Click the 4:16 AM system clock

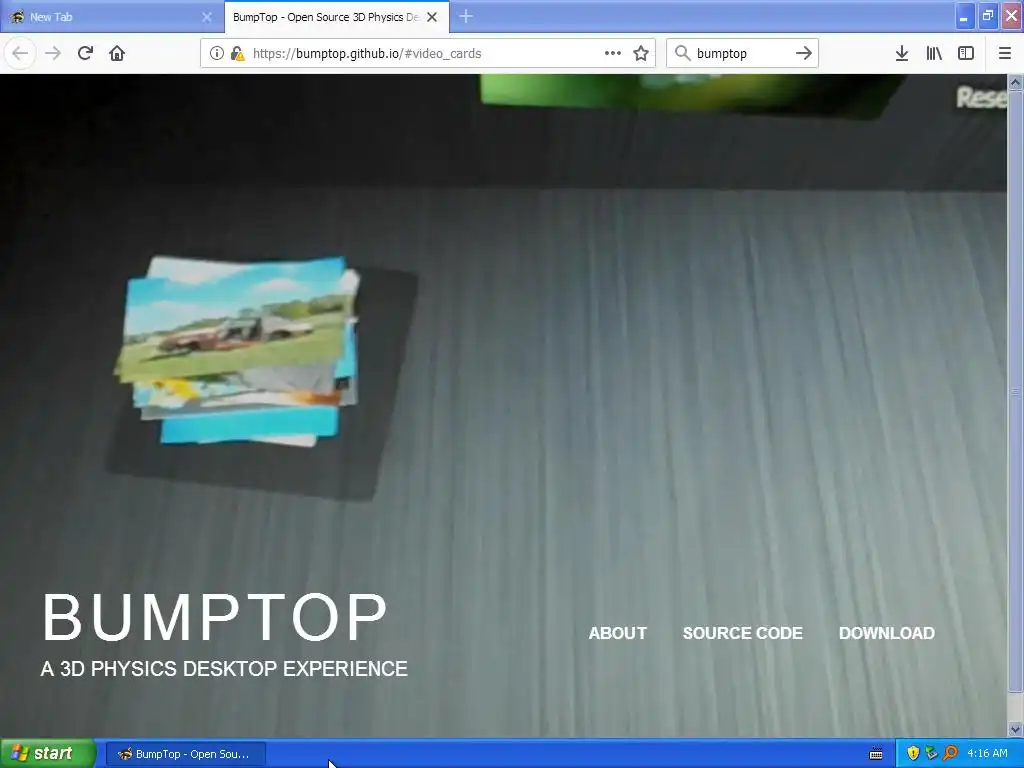point(987,754)
